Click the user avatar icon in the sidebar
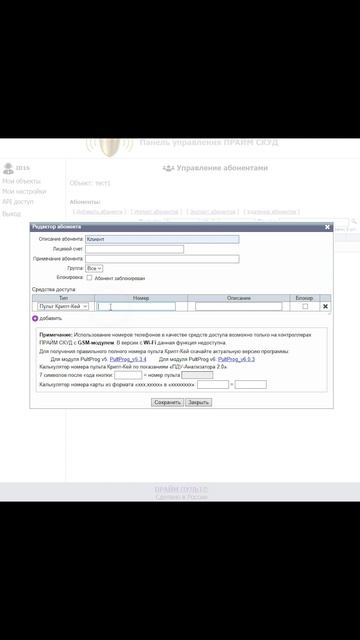 pos(8,168)
